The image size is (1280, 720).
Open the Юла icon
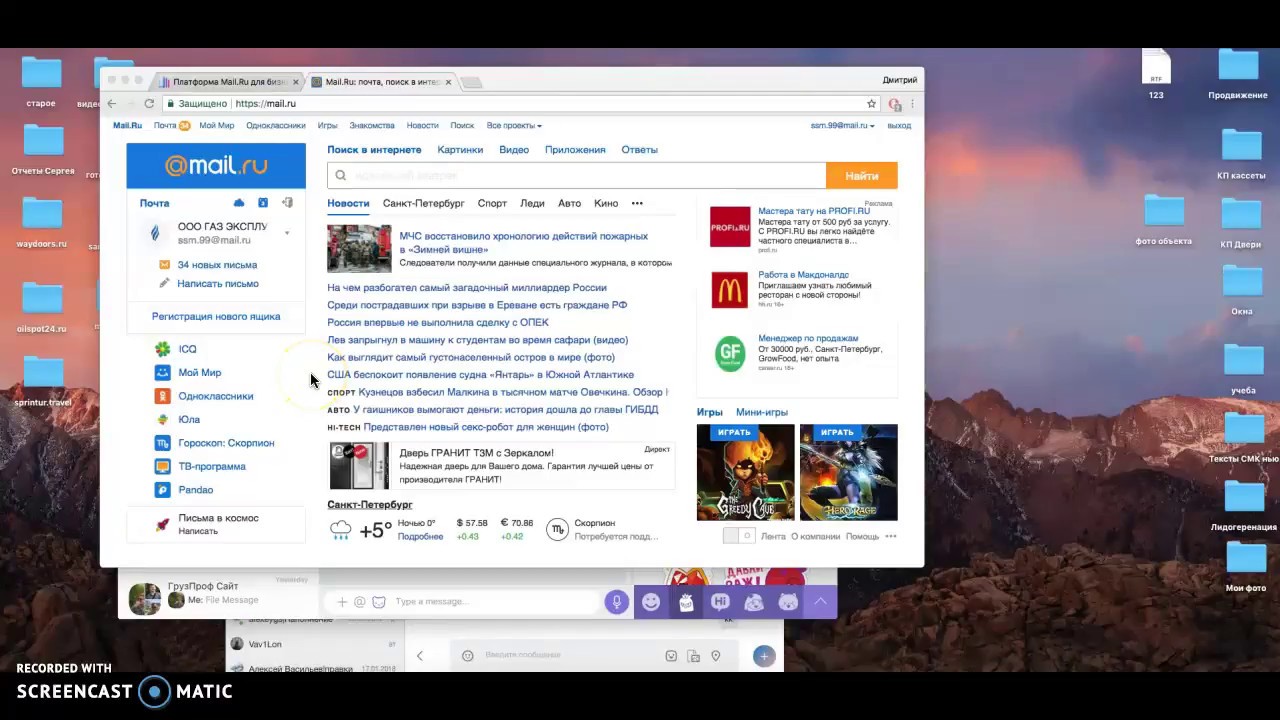point(162,420)
